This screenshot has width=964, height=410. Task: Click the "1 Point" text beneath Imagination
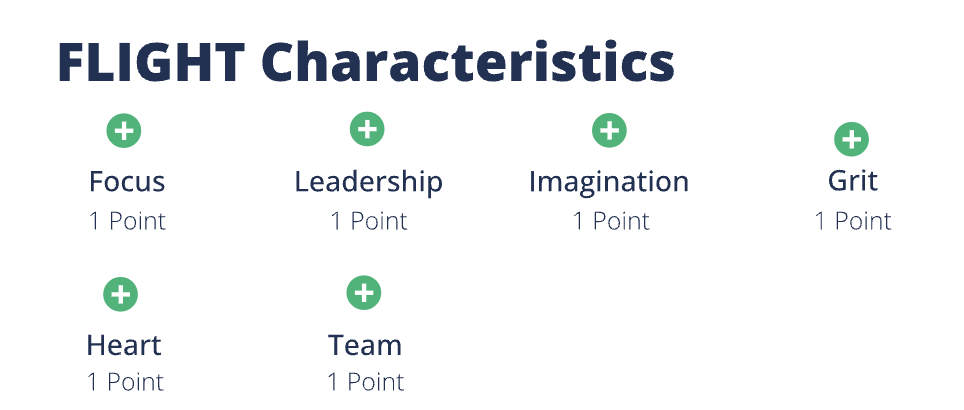coord(610,221)
